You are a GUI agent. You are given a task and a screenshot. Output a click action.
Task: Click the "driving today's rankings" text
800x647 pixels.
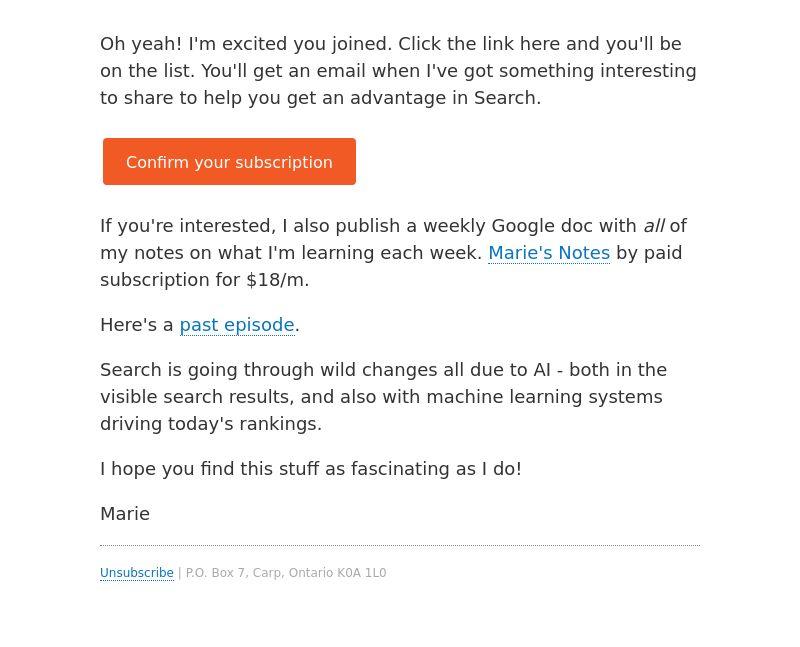pos(211,424)
